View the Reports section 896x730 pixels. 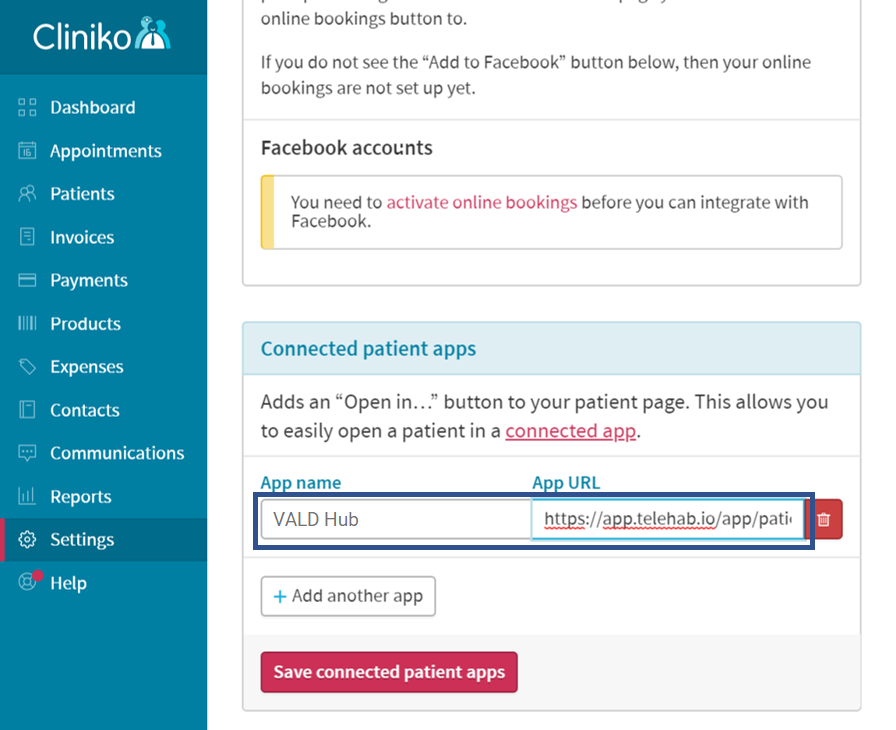(80, 496)
